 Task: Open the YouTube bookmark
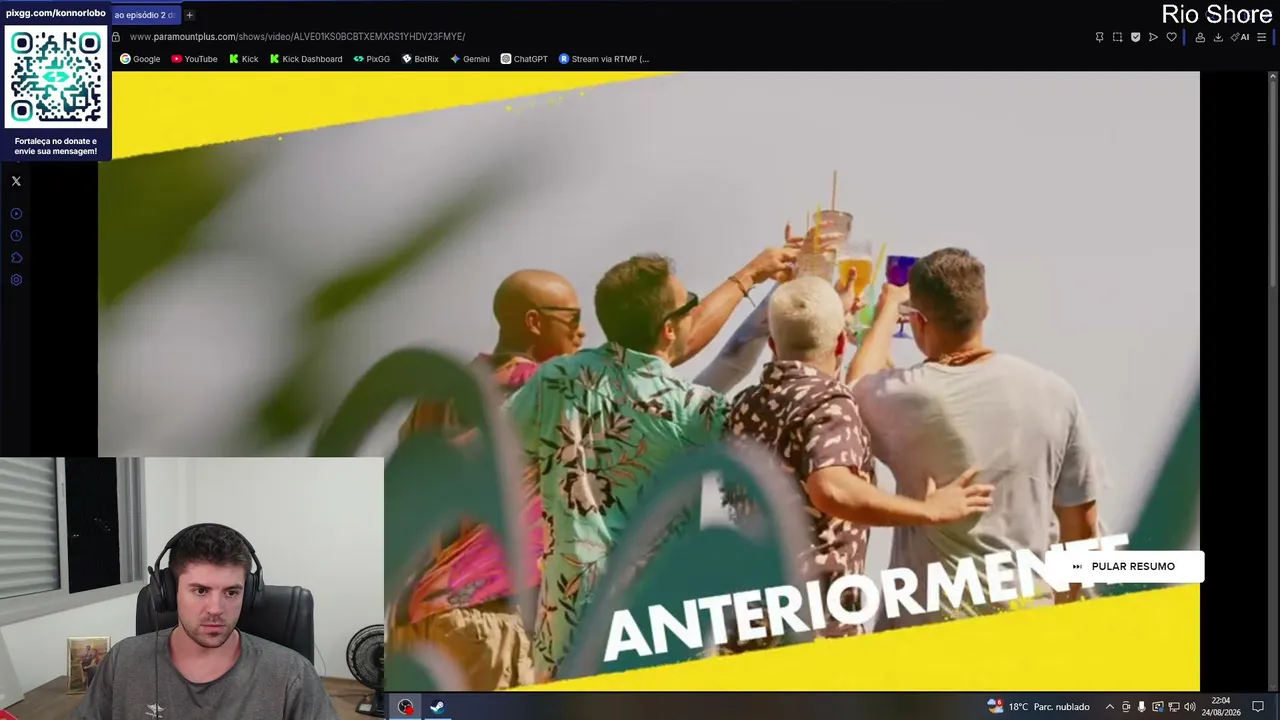pos(194,59)
